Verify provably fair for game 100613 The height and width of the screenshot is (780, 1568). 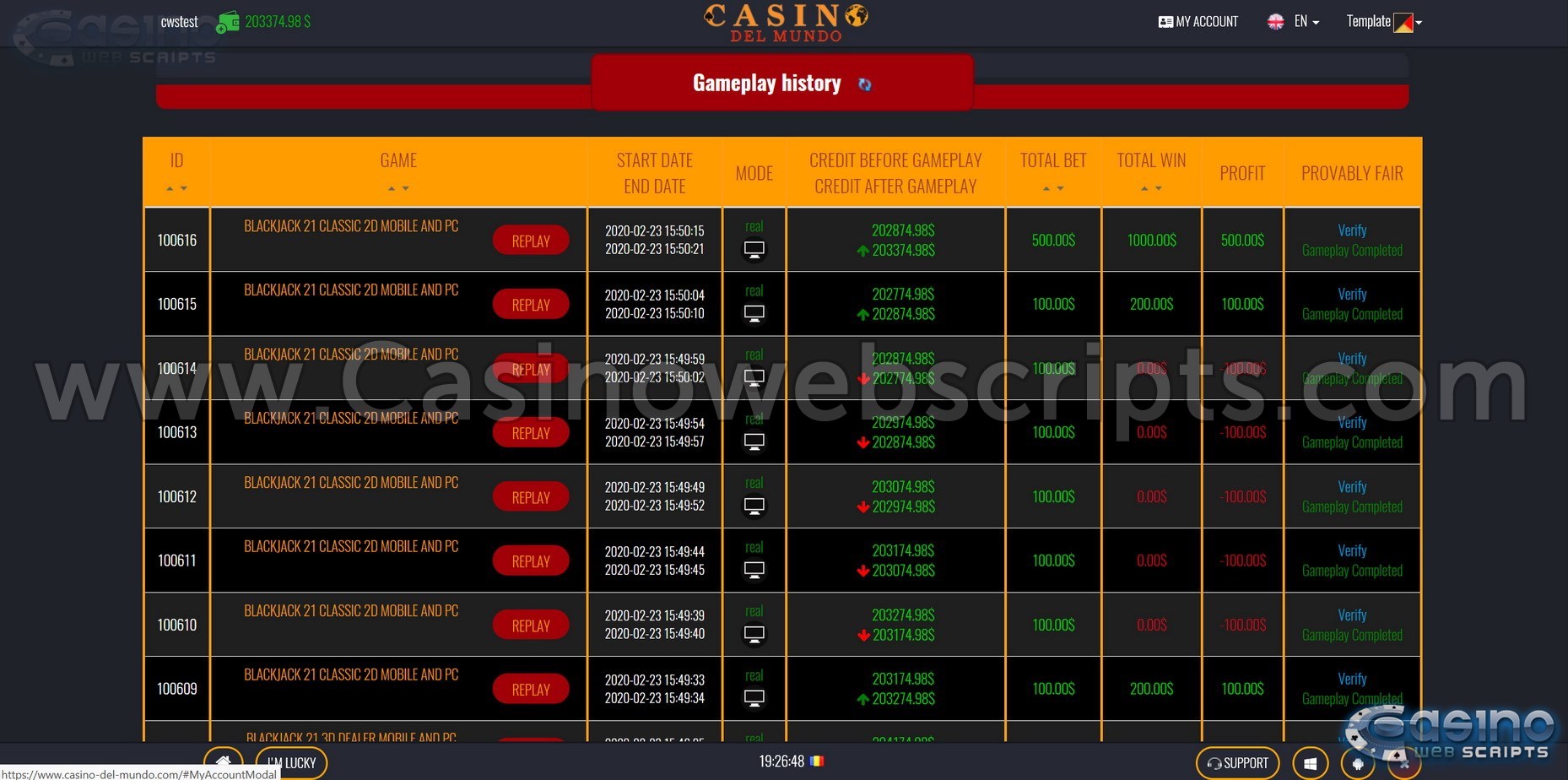click(1352, 423)
